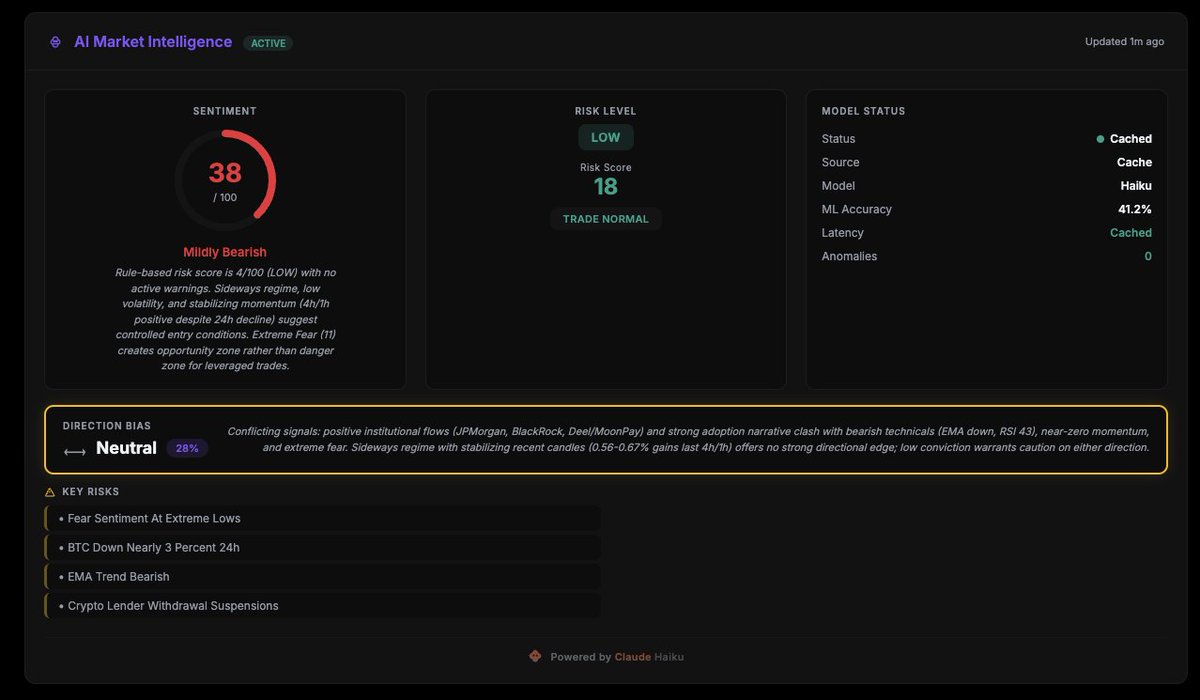Click the warning triangle beside Key Risks

coord(50,492)
